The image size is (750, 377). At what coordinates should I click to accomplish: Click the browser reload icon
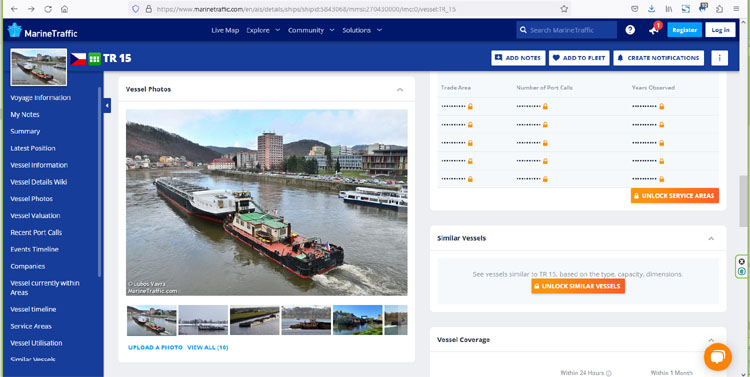point(48,9)
